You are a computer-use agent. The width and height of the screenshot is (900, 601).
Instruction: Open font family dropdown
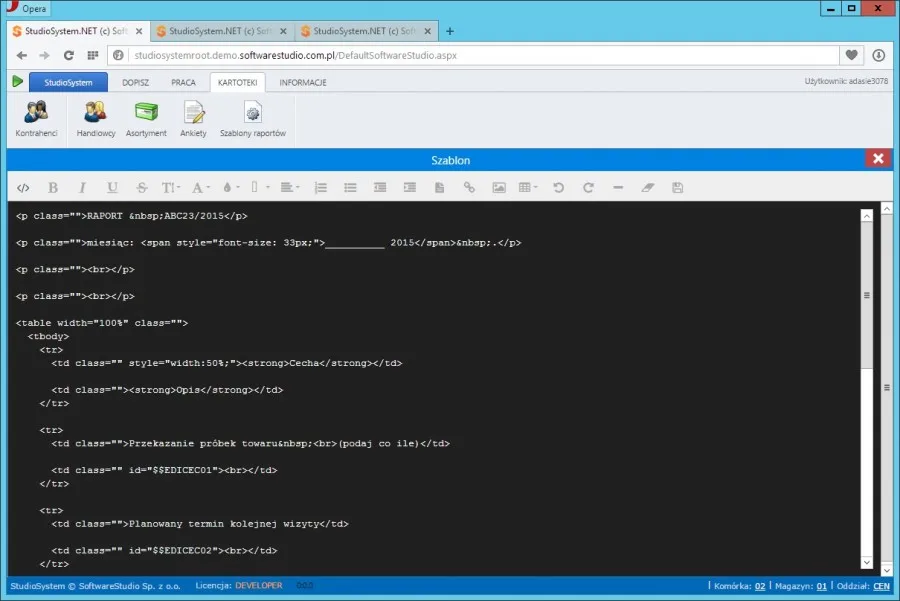[200, 188]
